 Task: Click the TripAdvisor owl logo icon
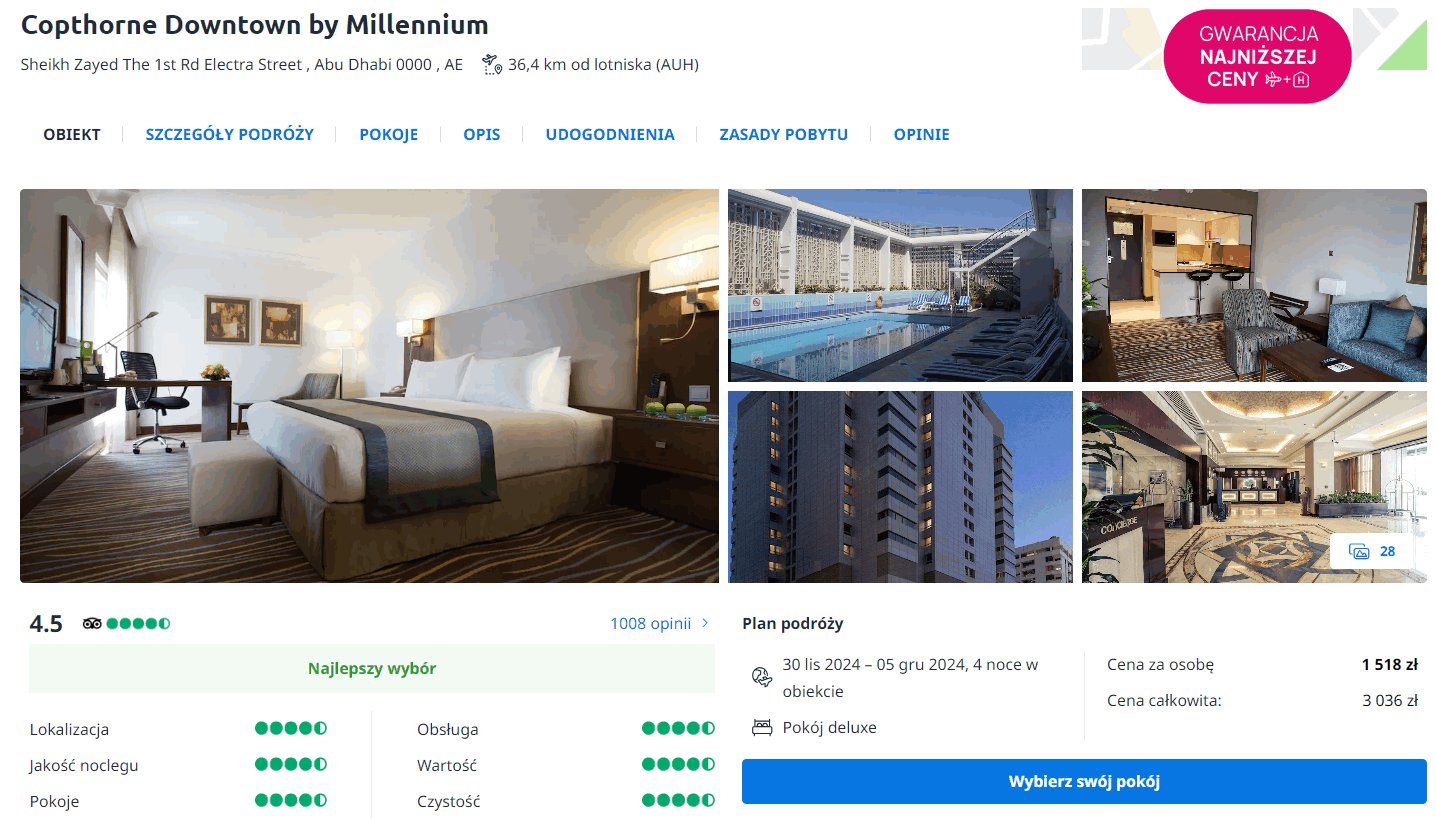[92, 624]
